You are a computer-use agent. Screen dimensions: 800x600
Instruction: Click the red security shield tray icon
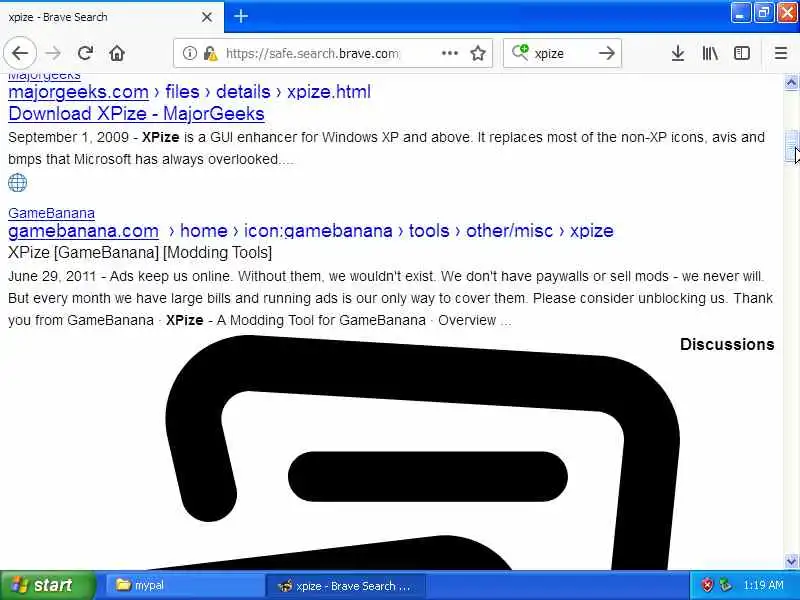707,585
